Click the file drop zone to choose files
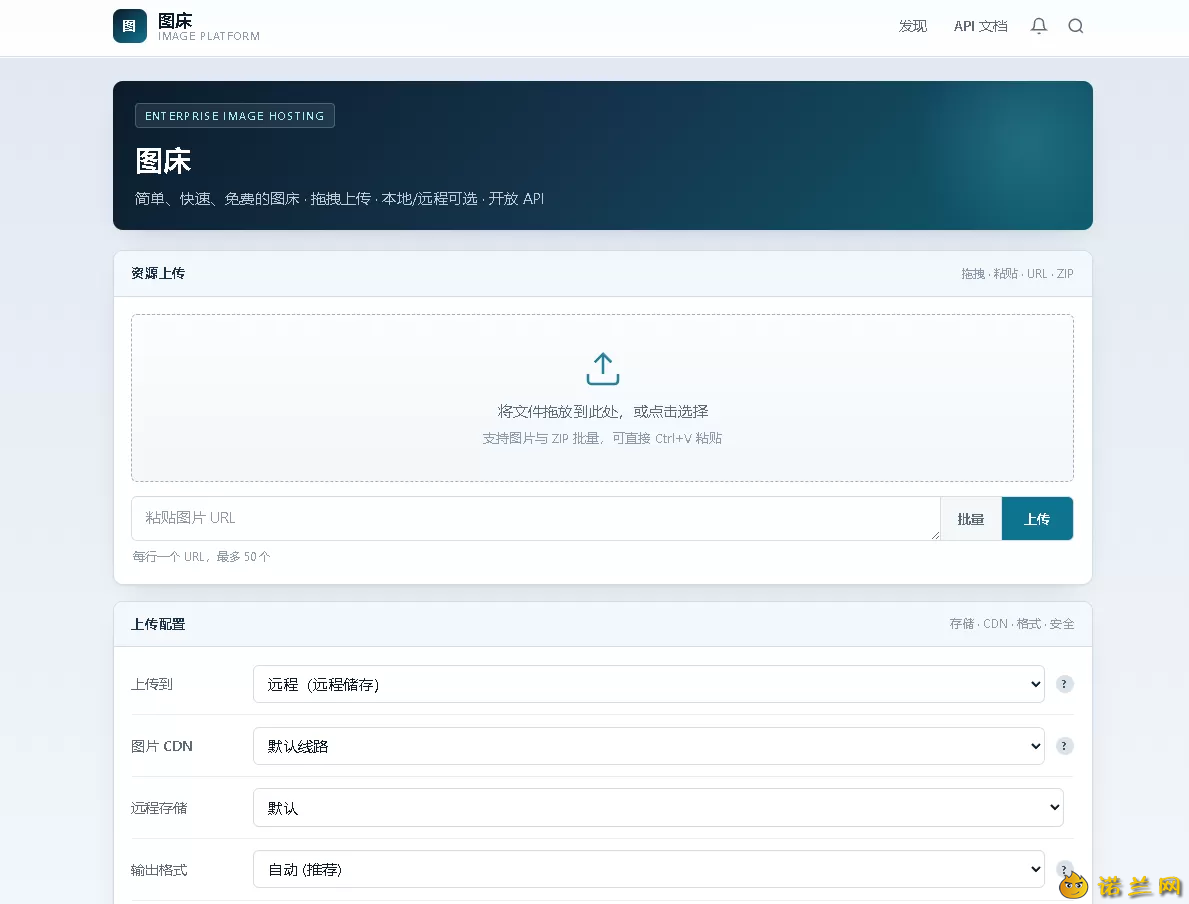The image size is (1189, 904). click(602, 398)
